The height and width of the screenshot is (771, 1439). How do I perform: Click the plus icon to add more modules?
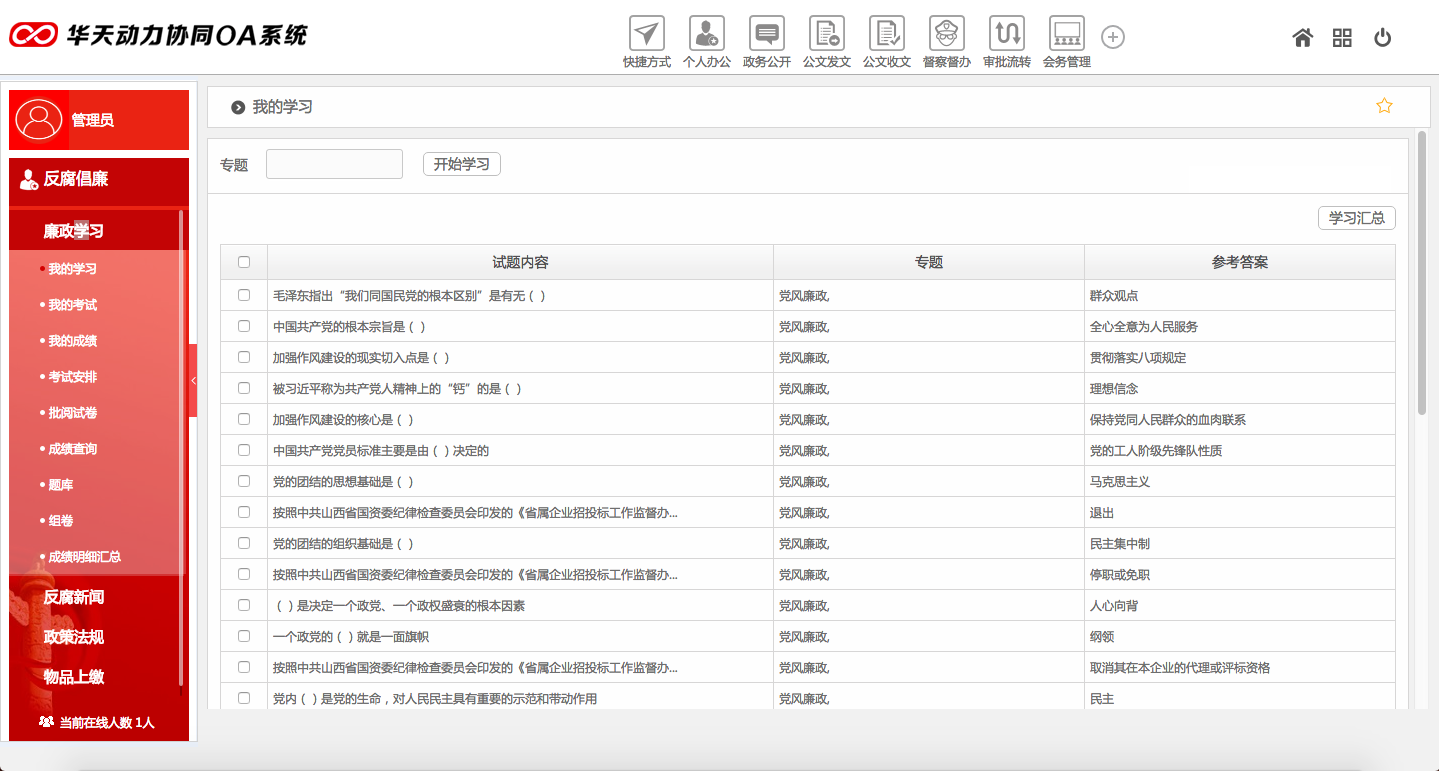pos(1112,36)
